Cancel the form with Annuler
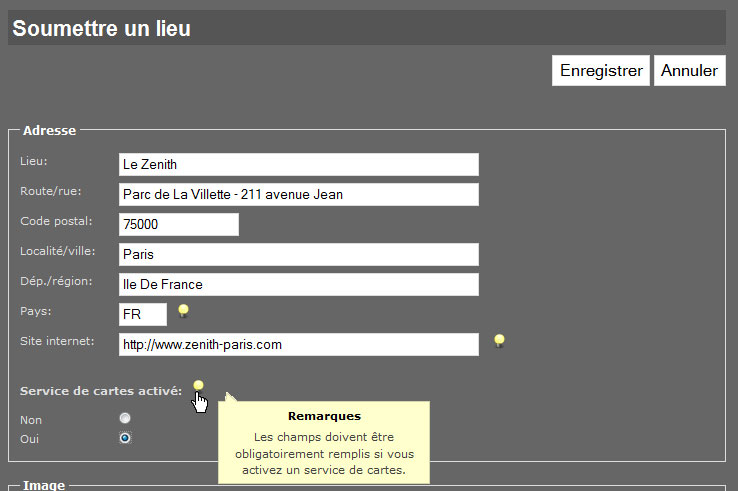Screen dimensions: 738x491 pos(690,71)
